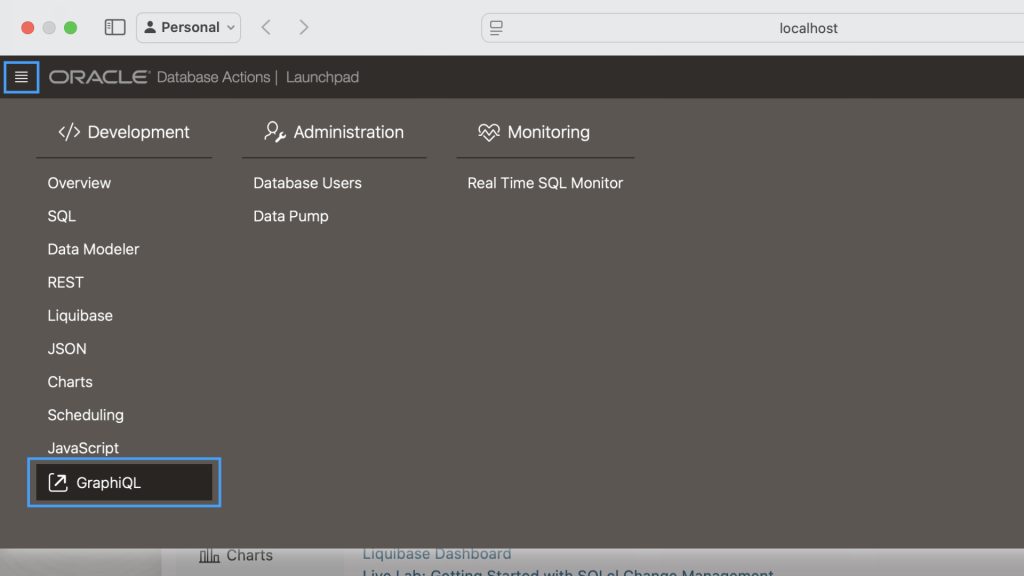
Task: Click the Launchpad header label
Action: [x=323, y=77]
